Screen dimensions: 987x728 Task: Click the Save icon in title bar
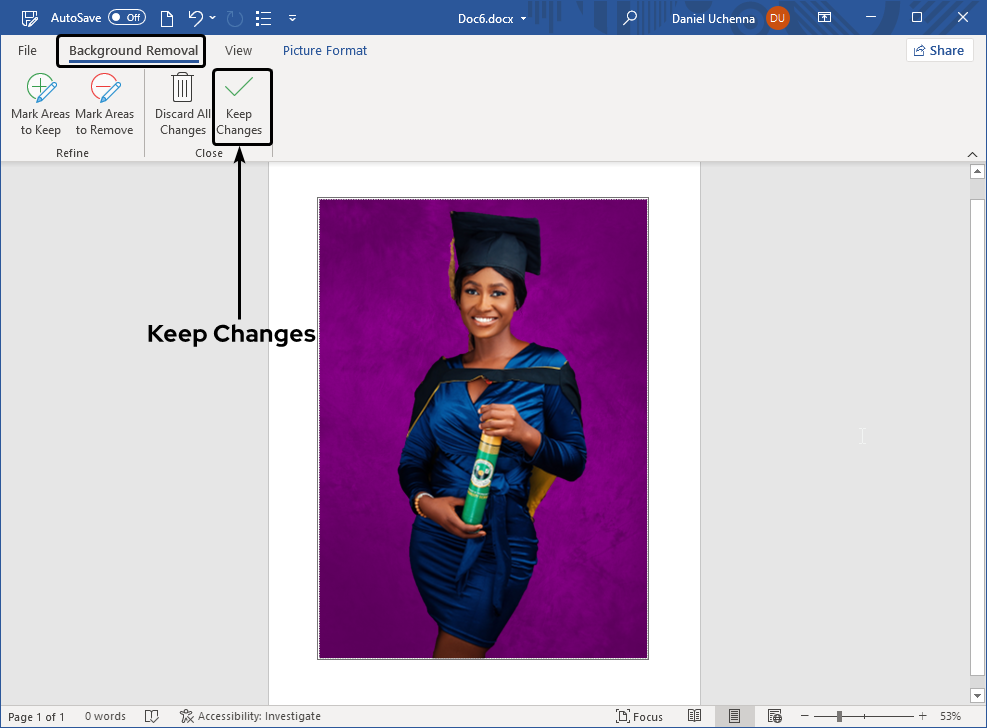tap(30, 18)
